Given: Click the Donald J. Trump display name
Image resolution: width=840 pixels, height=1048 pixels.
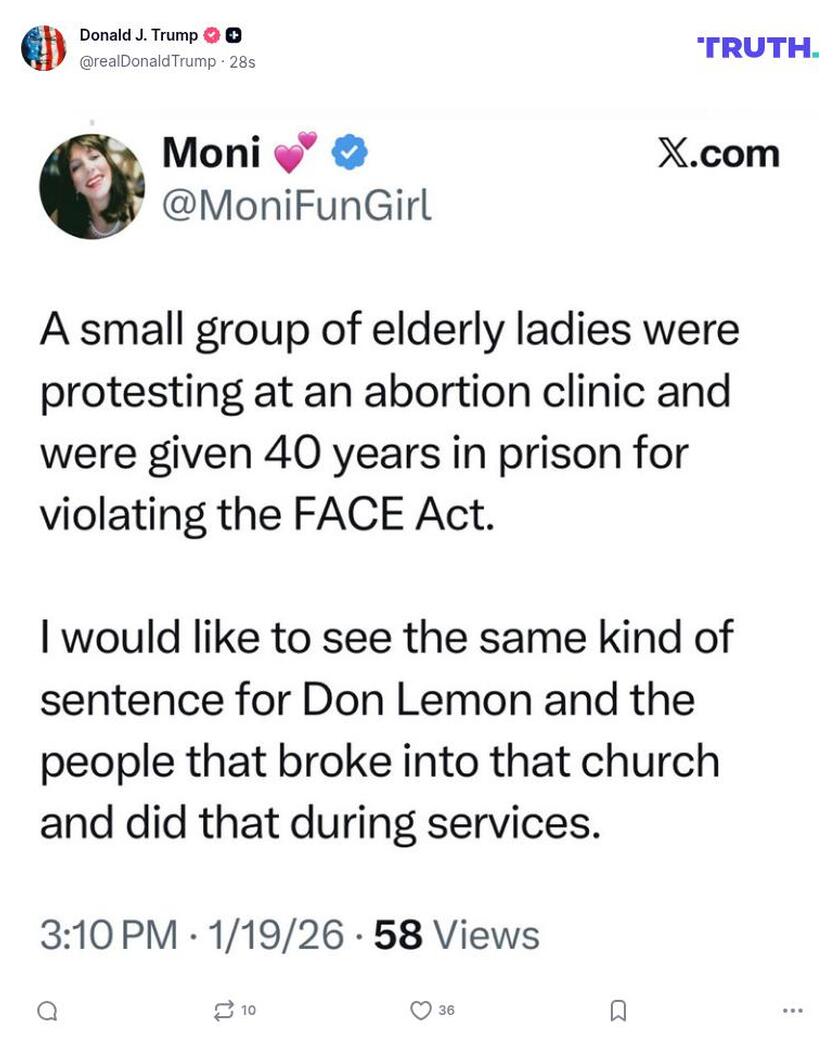Looking at the screenshot, I should [138, 36].
